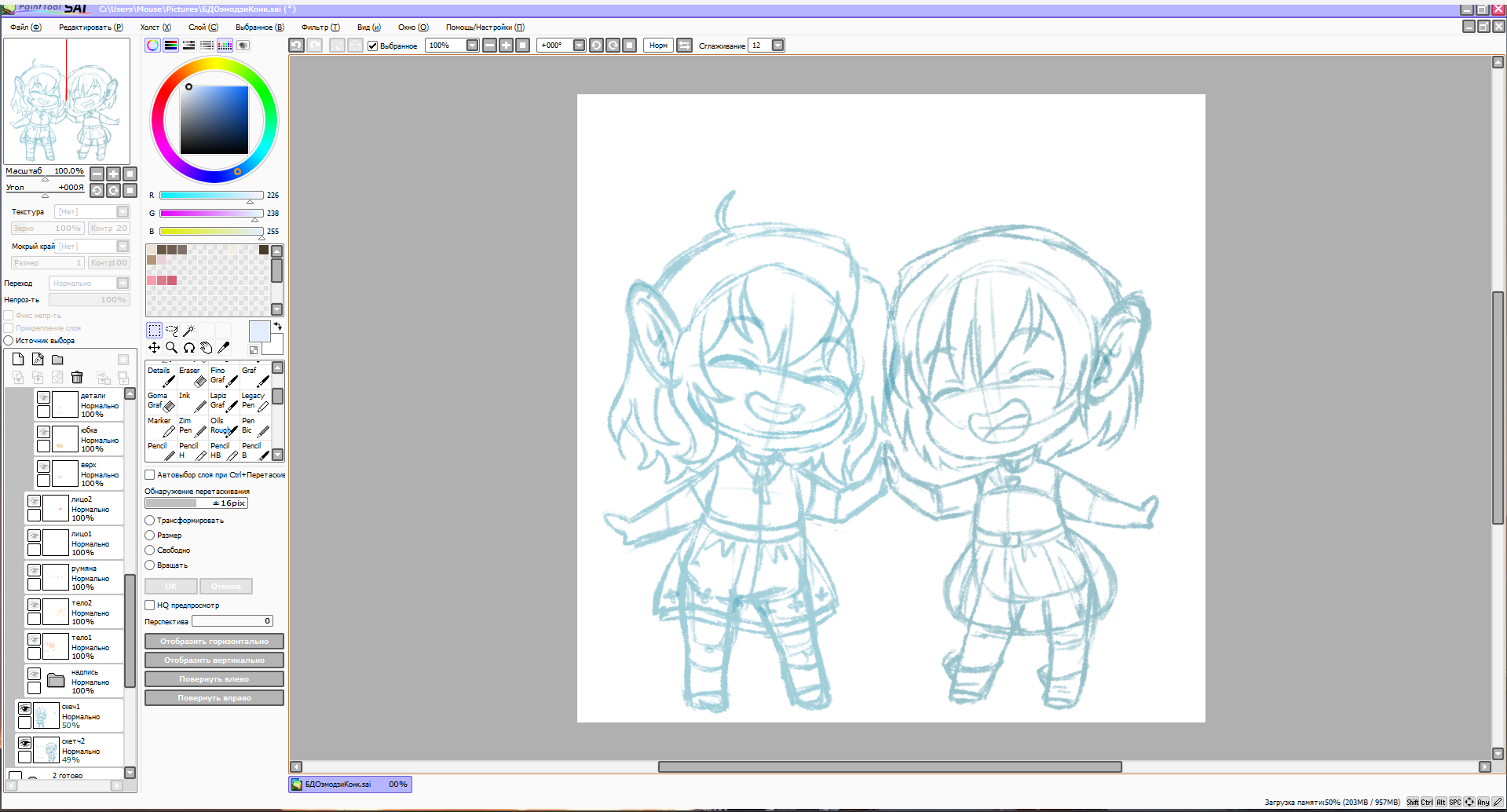This screenshot has width=1507, height=812.
Task: Click the Повернуть влево button
Action: click(214, 679)
